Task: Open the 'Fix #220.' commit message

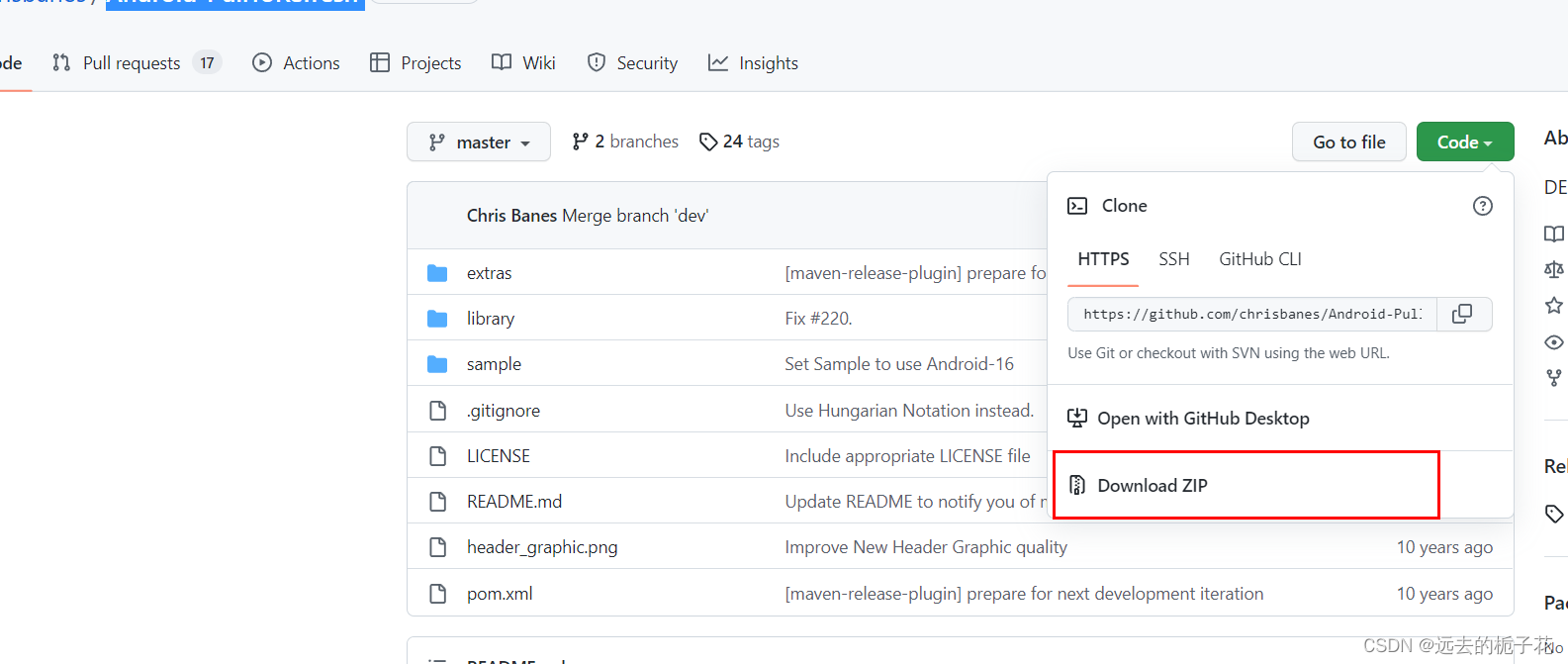Action: click(818, 319)
